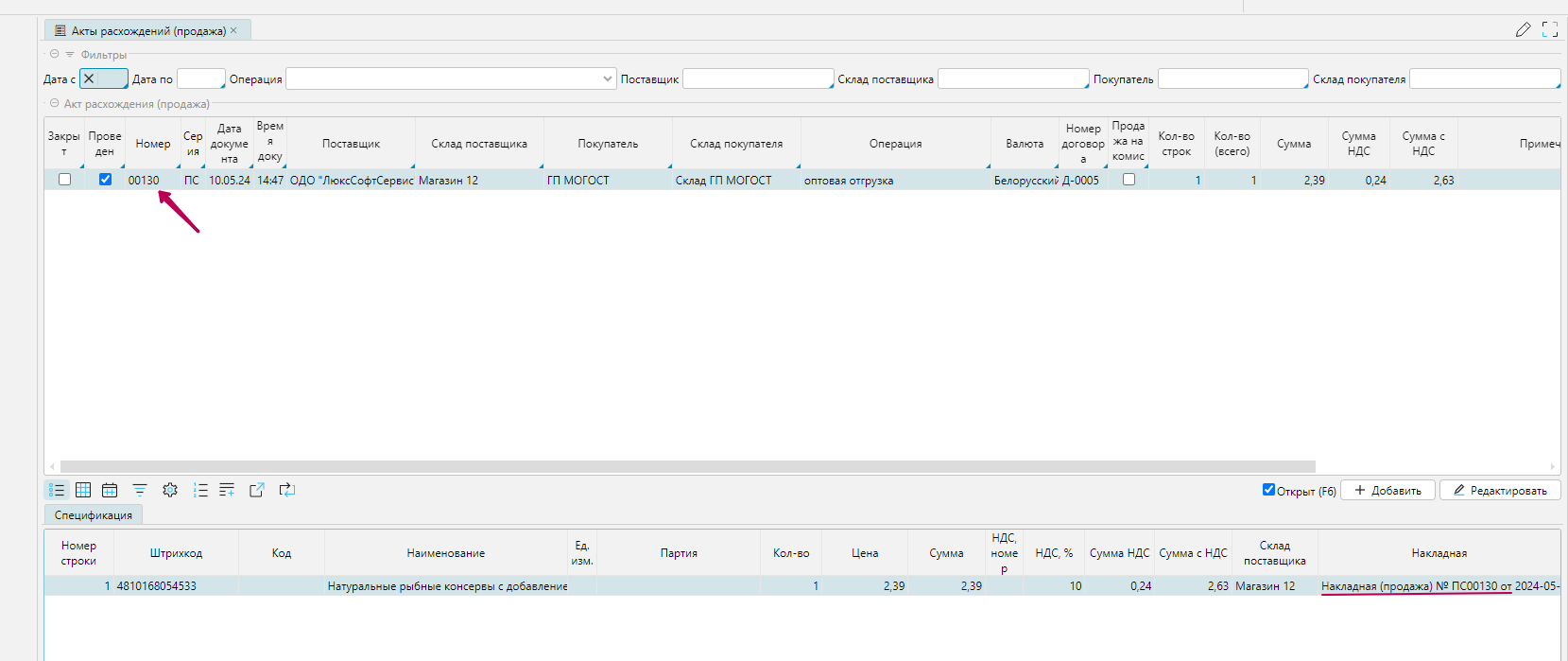The height and width of the screenshot is (661, 1568).
Task: Click the horizontal scrollbar of the acts table
Action: tap(687, 467)
